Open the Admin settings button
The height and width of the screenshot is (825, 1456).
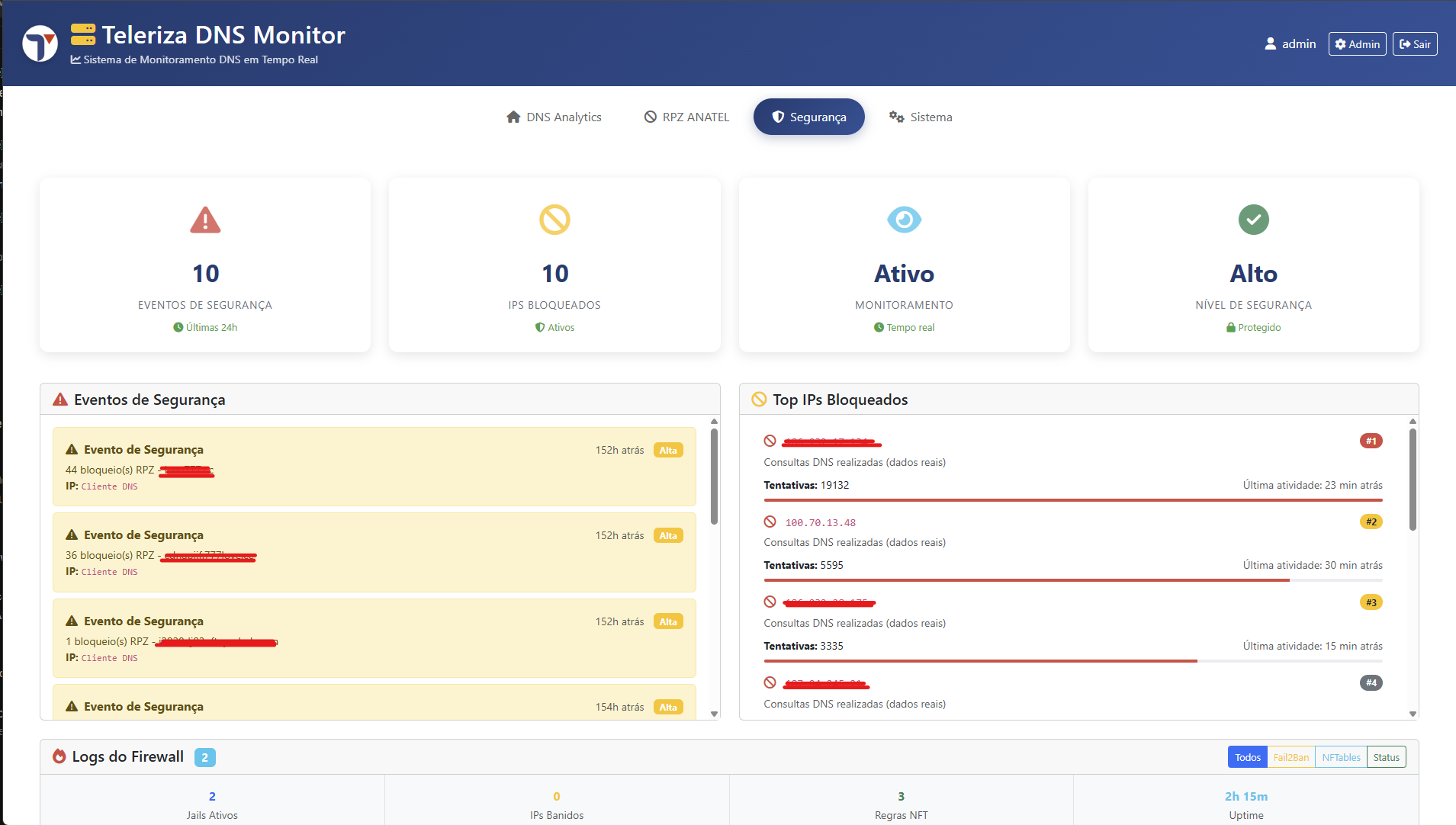[x=1357, y=44]
